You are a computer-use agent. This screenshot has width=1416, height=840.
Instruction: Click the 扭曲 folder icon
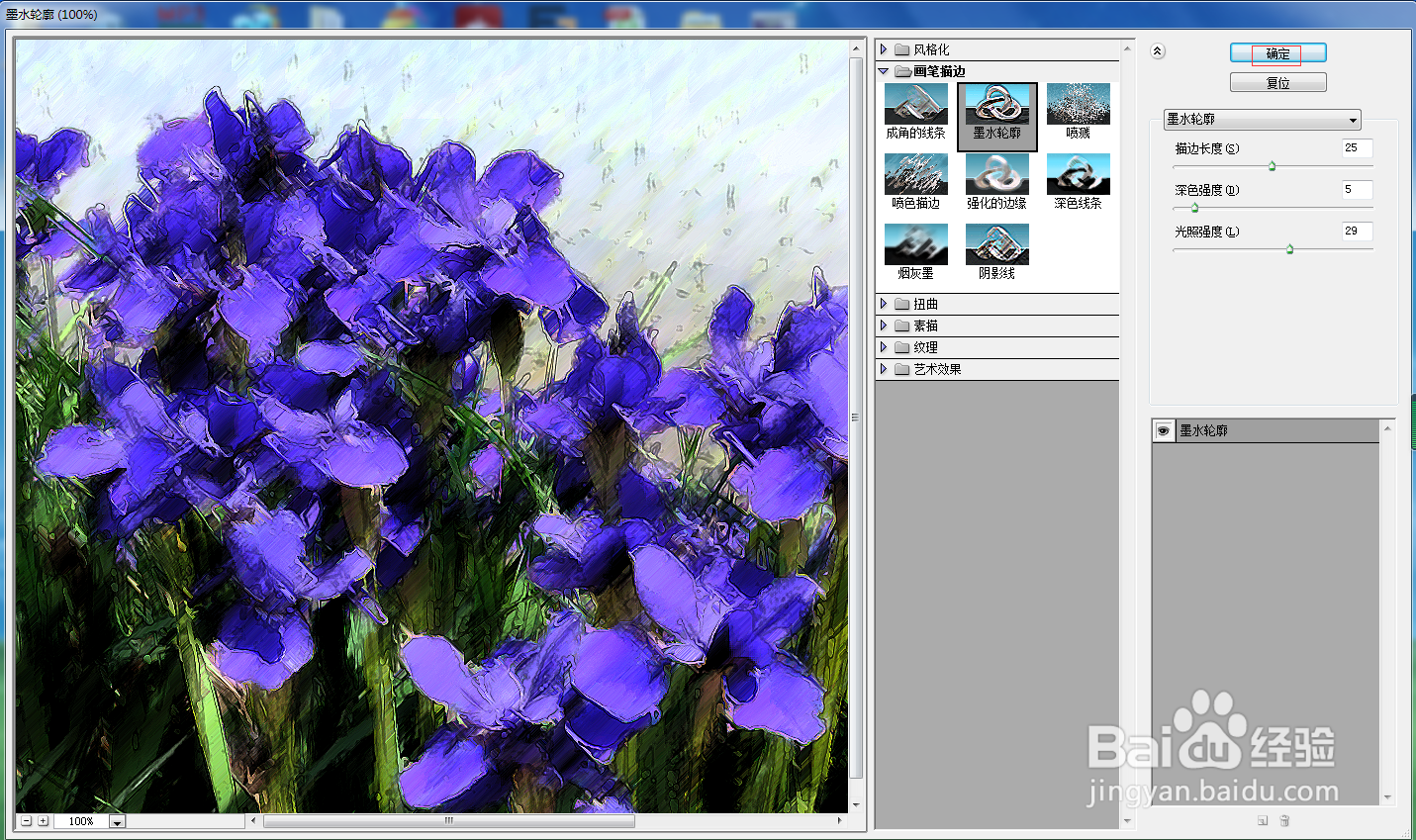point(901,304)
